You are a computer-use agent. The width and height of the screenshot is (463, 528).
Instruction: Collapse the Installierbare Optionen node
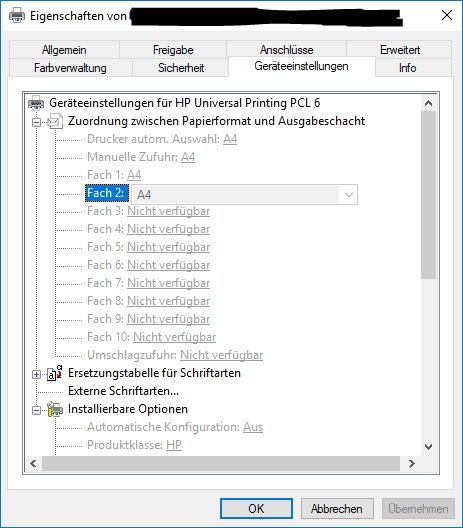[36, 410]
